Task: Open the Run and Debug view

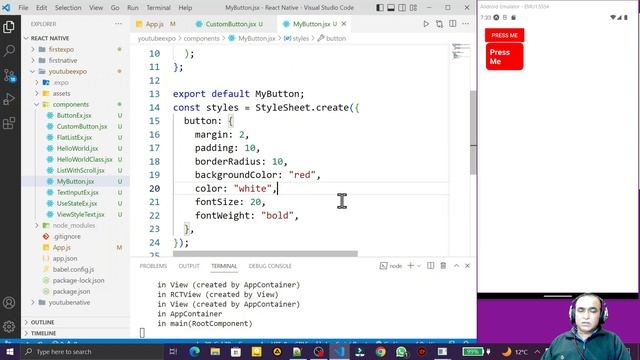Action: pyautogui.click(x=9, y=99)
